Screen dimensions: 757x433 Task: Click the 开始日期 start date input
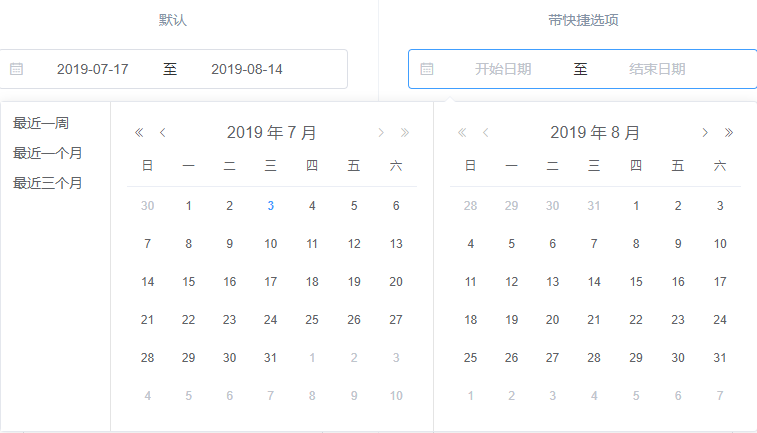pyautogui.click(x=503, y=69)
